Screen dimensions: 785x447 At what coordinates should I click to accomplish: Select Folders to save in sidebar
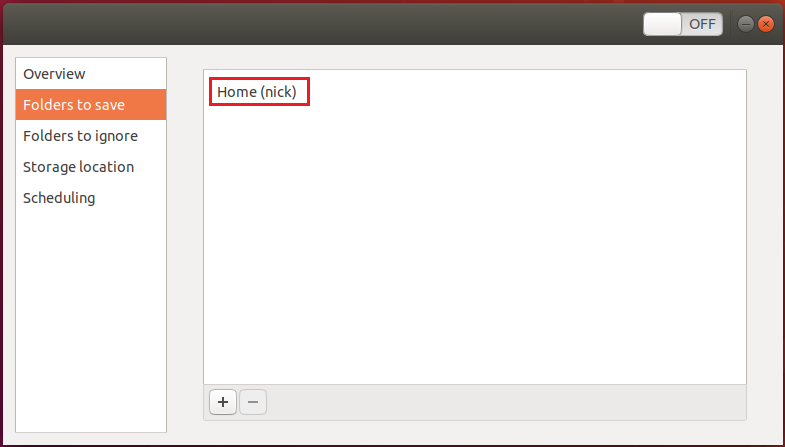pos(91,105)
